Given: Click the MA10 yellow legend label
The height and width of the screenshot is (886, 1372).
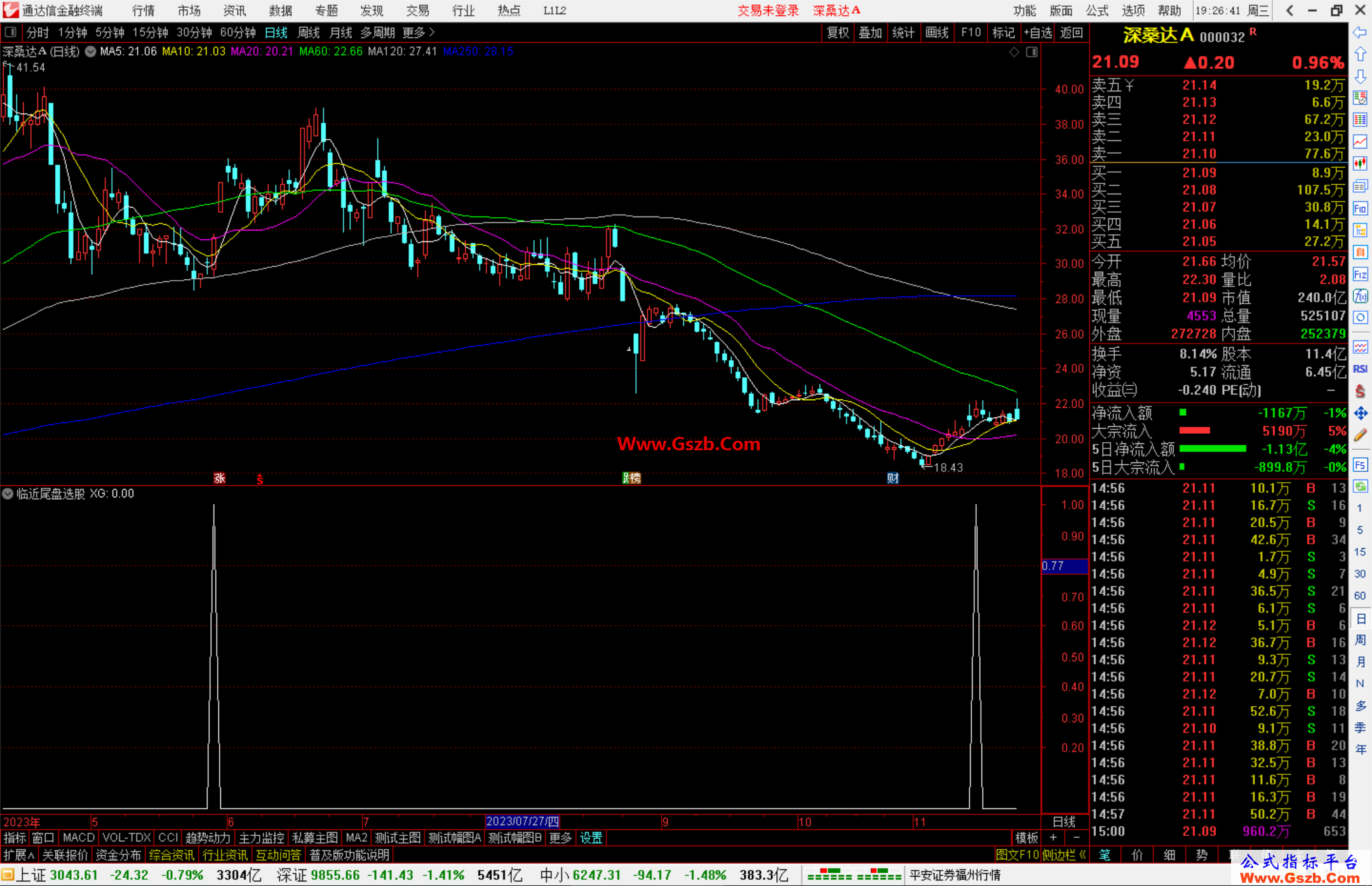Looking at the screenshot, I should pos(194,51).
